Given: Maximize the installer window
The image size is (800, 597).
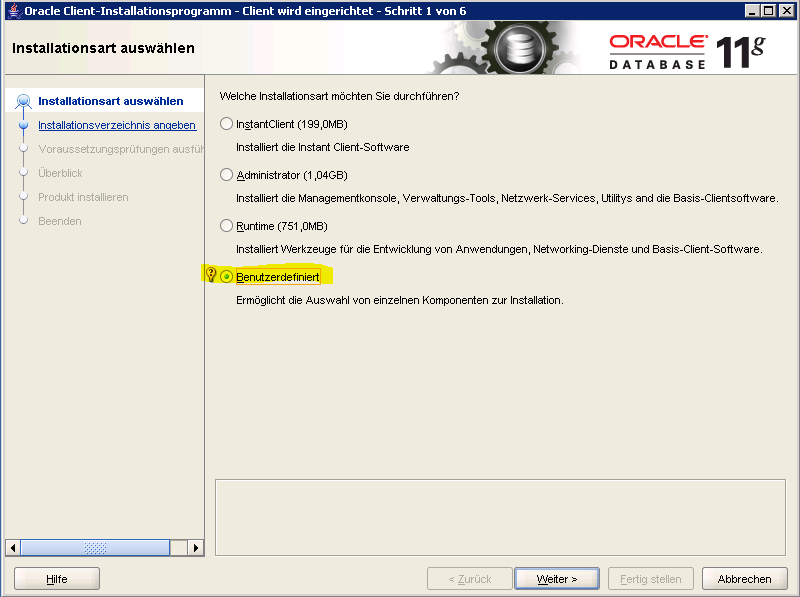Looking at the screenshot, I should (x=768, y=11).
